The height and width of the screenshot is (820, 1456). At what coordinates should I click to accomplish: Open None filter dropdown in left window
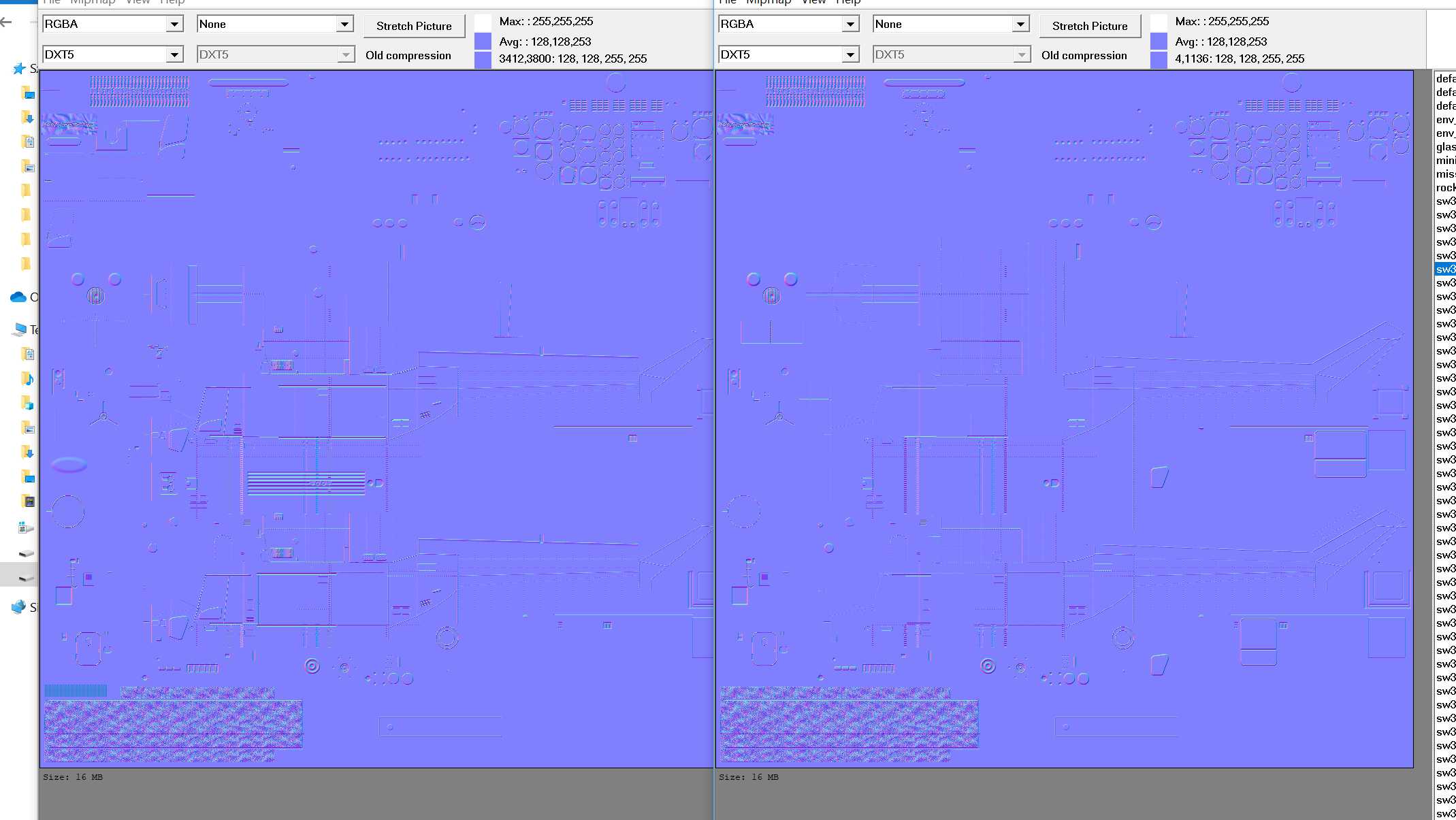(x=276, y=24)
